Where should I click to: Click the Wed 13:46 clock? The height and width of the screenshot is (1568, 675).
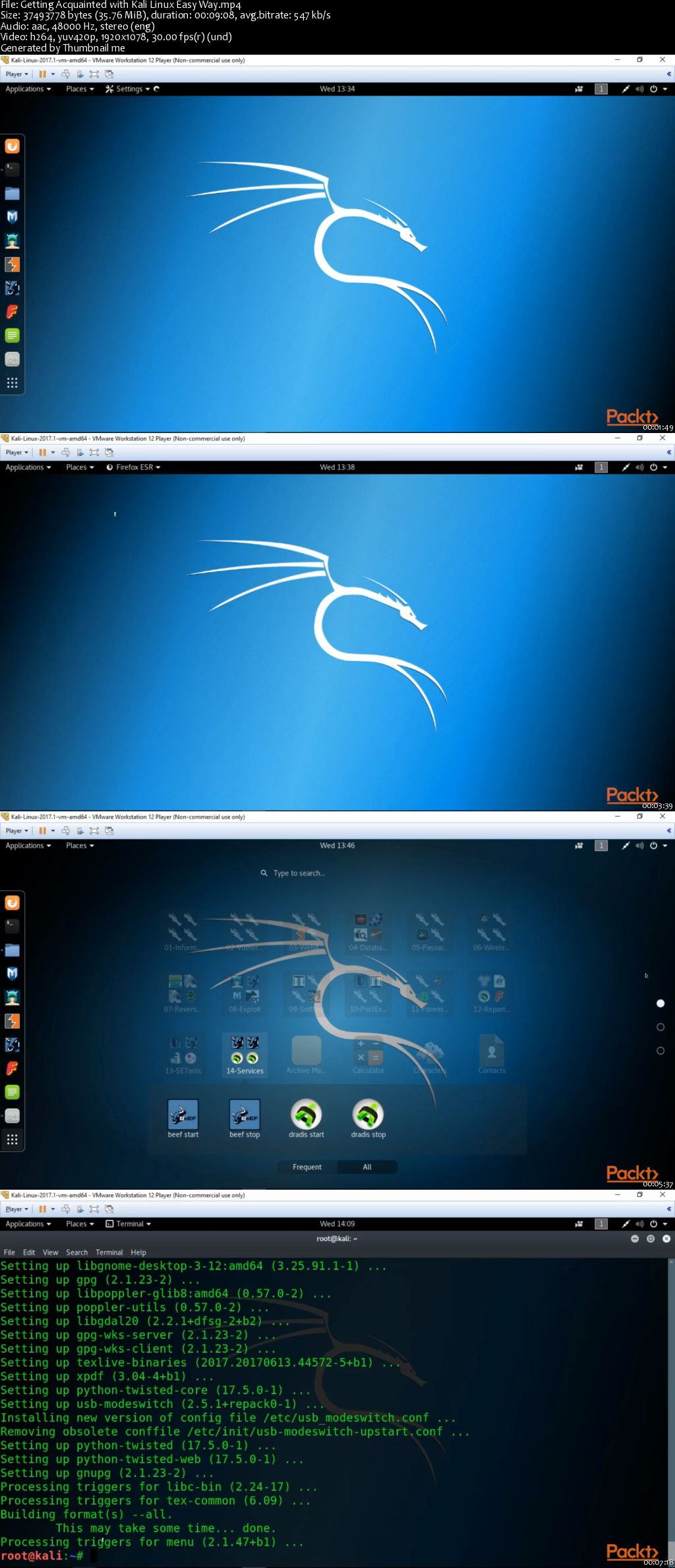(x=337, y=846)
